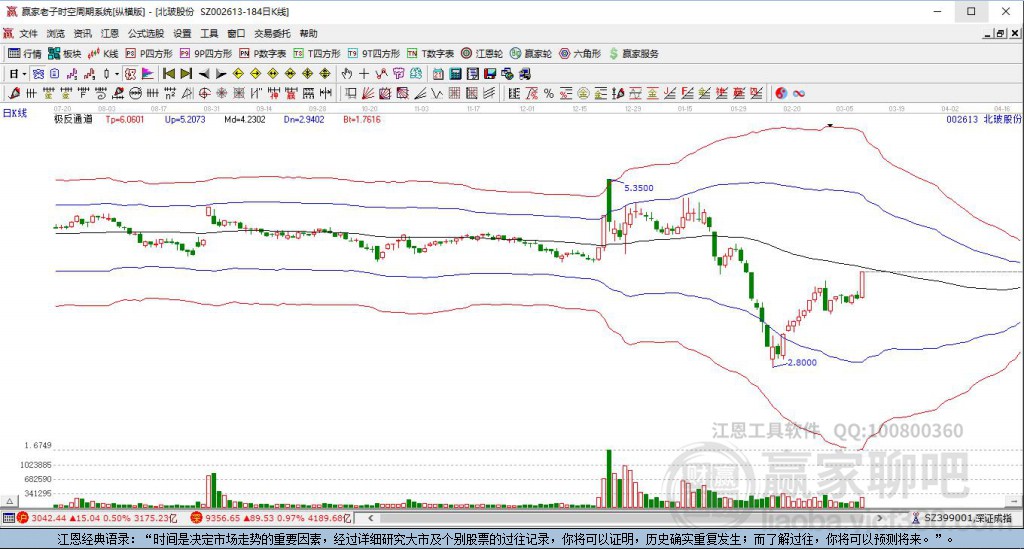Jump to first bar with skip-back icon
The width and height of the screenshot is (1024, 549).
pos(168,73)
